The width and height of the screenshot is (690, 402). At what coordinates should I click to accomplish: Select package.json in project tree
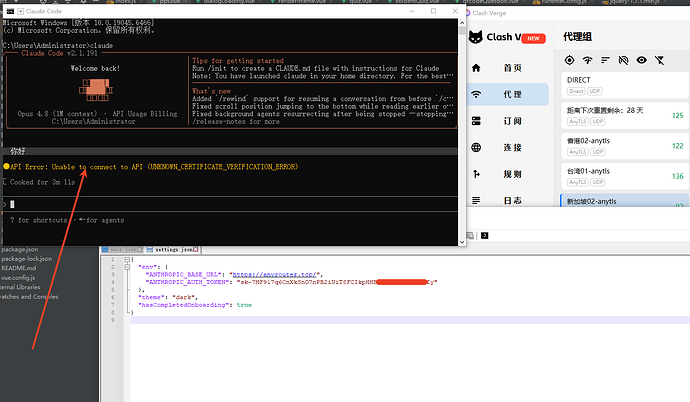(x=19, y=249)
